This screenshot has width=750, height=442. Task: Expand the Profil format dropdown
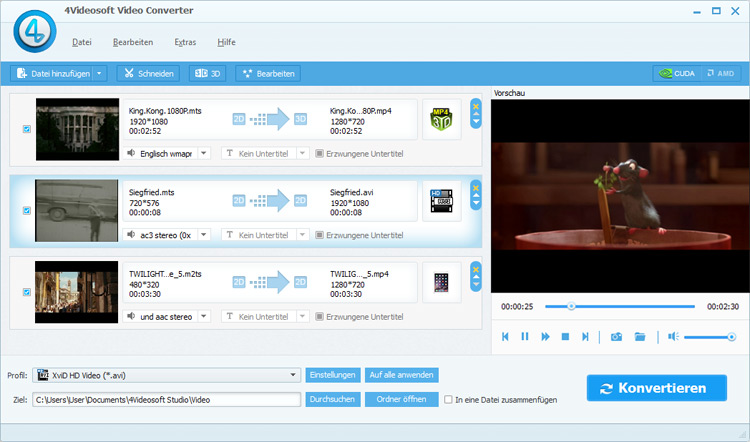(x=294, y=375)
